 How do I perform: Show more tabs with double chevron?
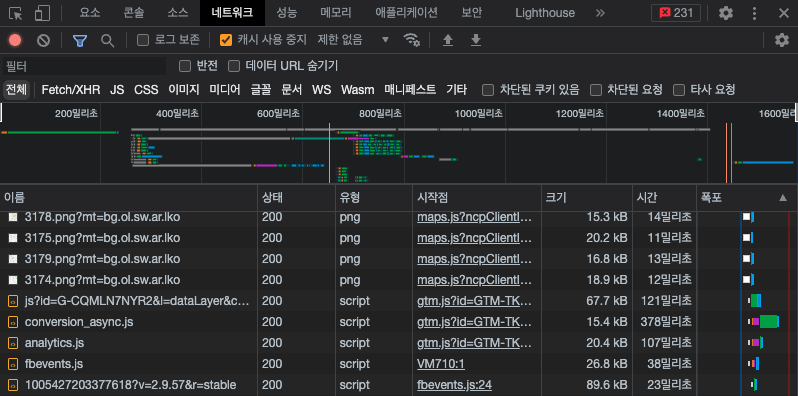[600, 13]
